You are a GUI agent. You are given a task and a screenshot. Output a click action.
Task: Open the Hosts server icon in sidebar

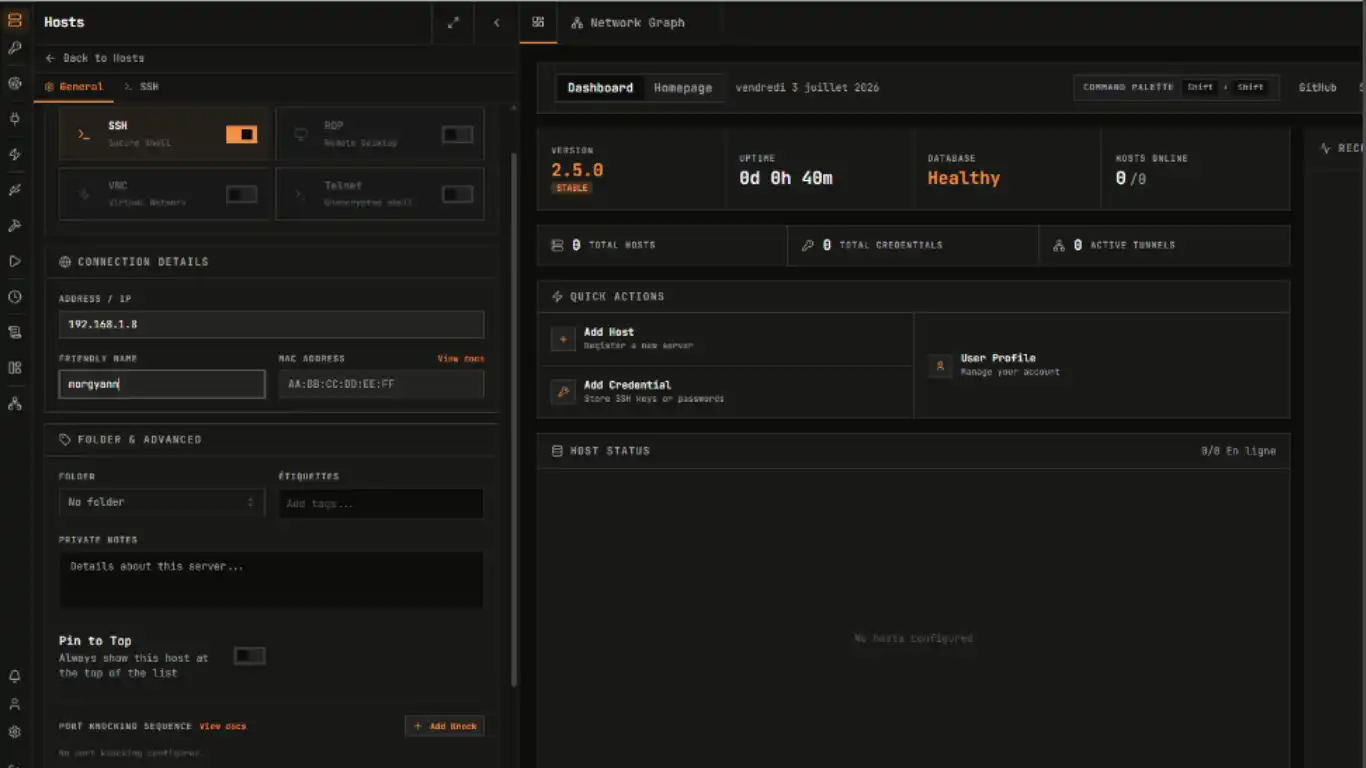[x=15, y=20]
